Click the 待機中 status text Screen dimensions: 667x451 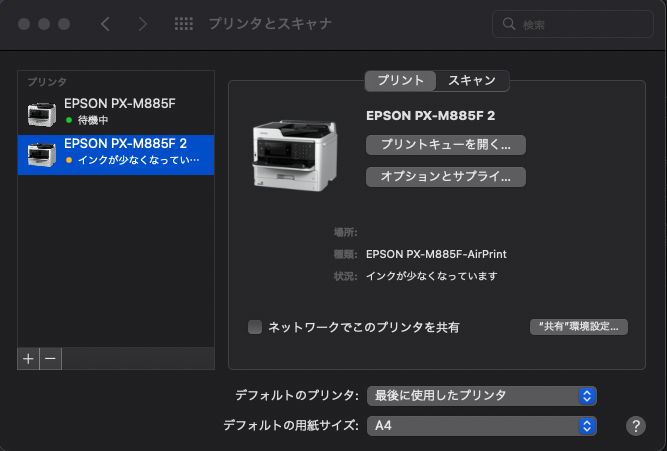93,120
